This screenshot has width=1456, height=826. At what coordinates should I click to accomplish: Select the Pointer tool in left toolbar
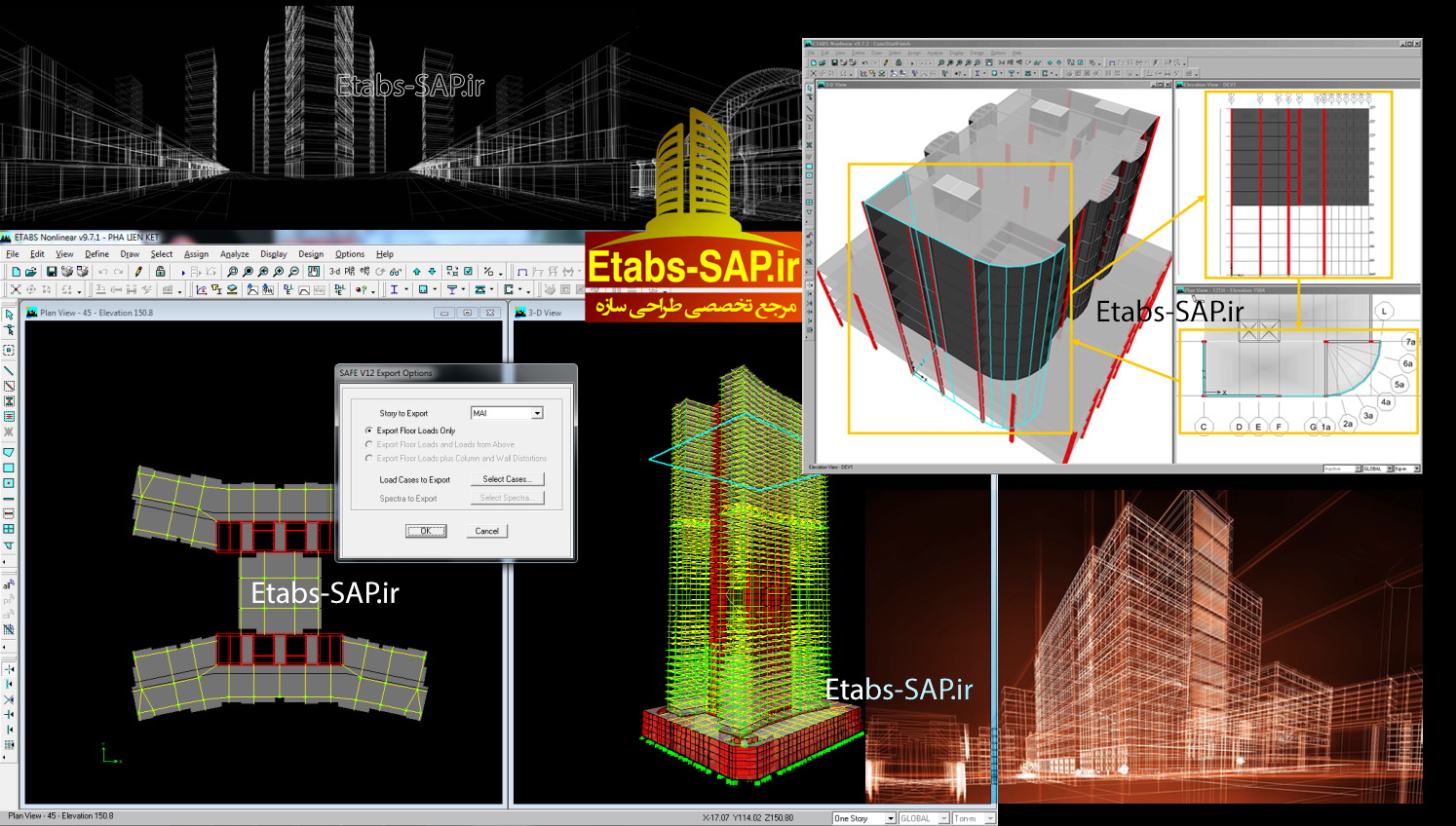[x=9, y=314]
